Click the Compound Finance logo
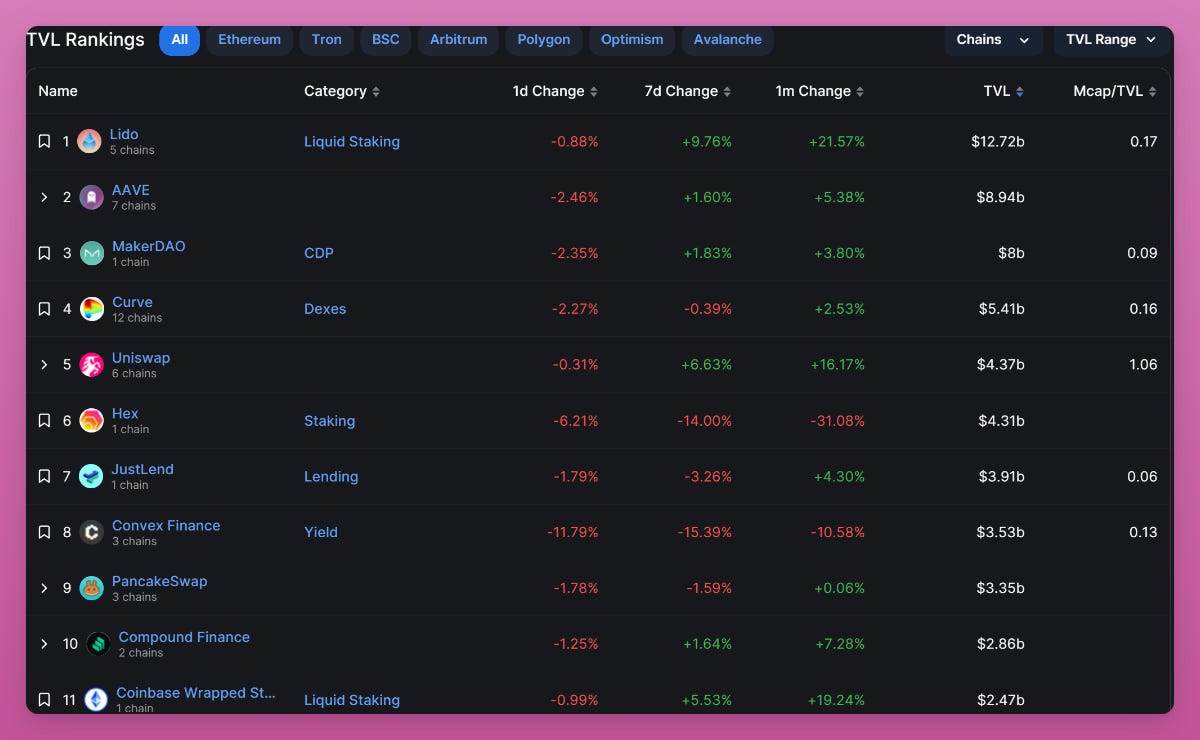Viewport: 1200px width, 740px height. pyautogui.click(x=98, y=644)
